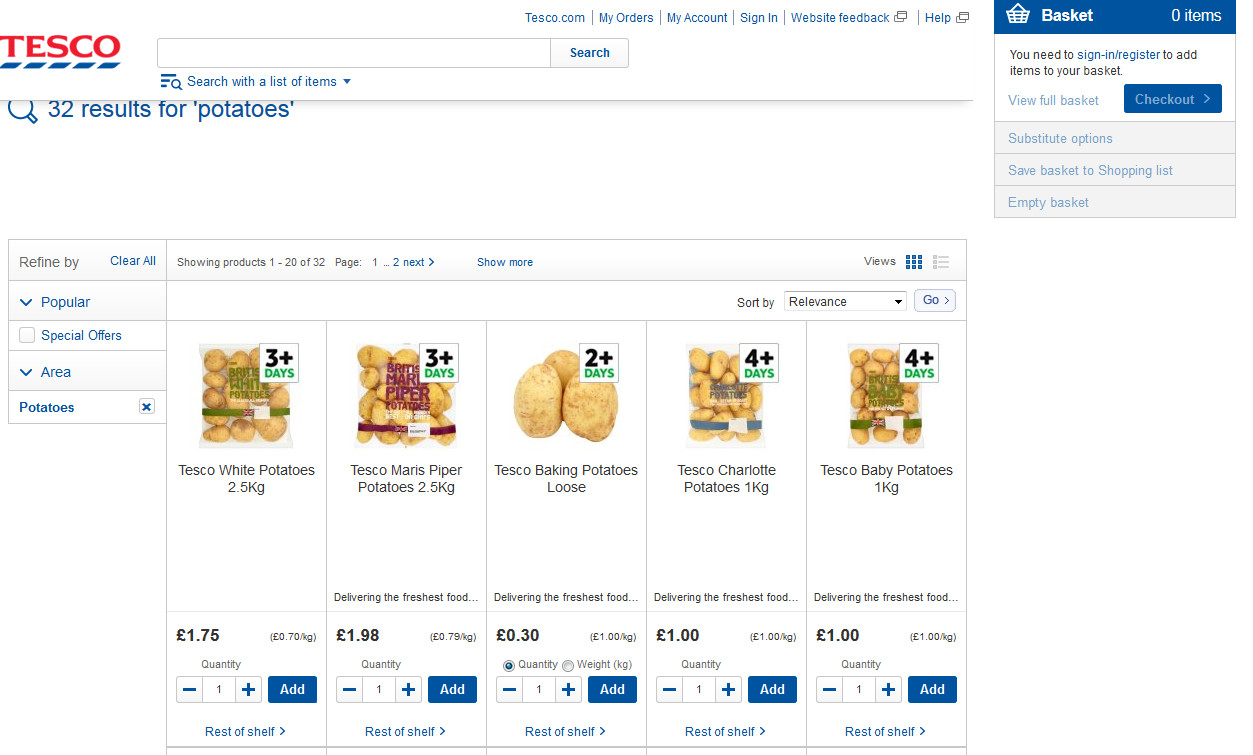Collapse the Area filter section

click(26, 372)
